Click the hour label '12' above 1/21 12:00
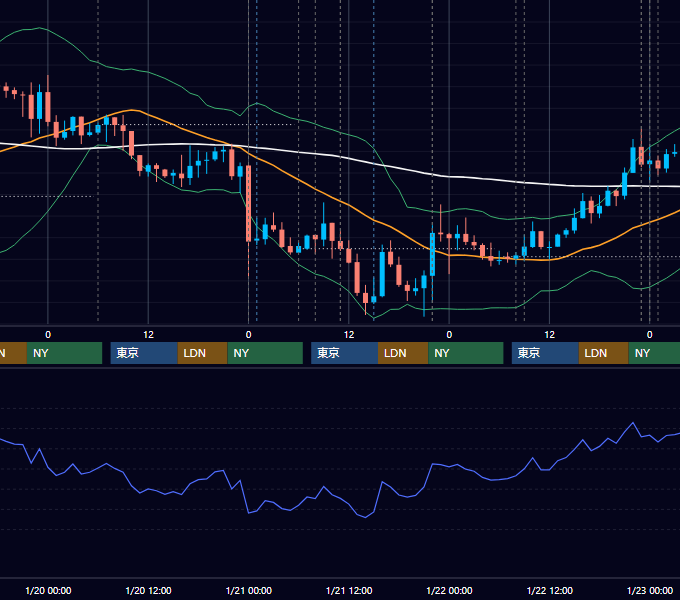The width and height of the screenshot is (680, 600). [x=349, y=335]
